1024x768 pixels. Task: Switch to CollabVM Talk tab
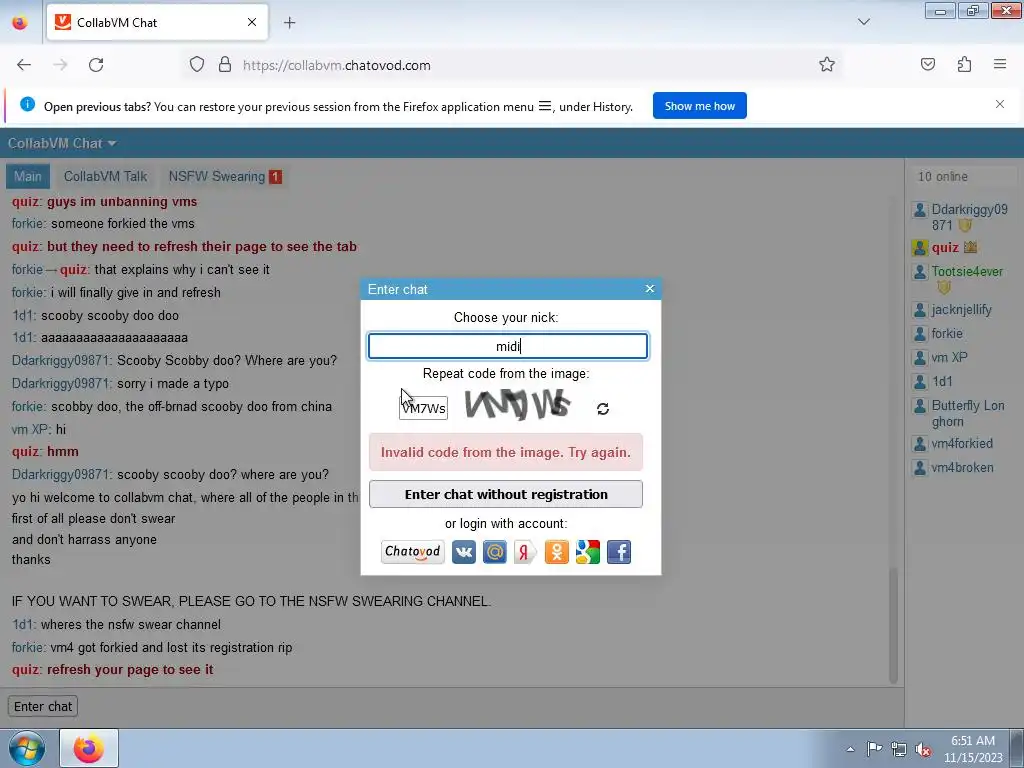pyautogui.click(x=106, y=176)
